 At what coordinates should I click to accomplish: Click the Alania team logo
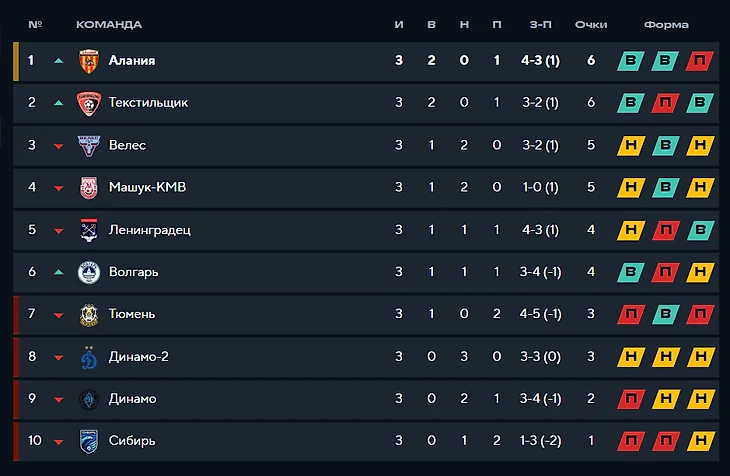(x=89, y=61)
